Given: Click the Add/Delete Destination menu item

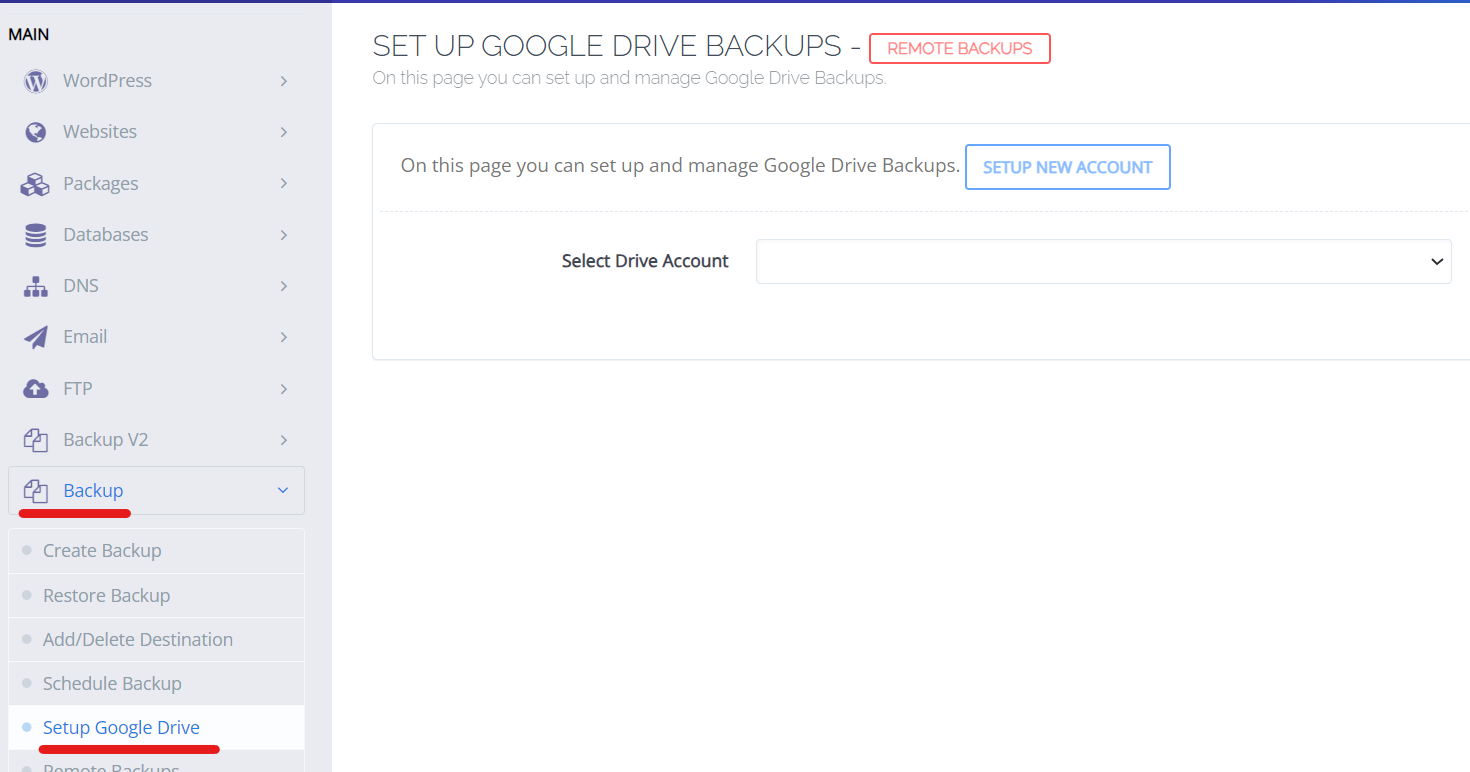Looking at the screenshot, I should coord(138,639).
